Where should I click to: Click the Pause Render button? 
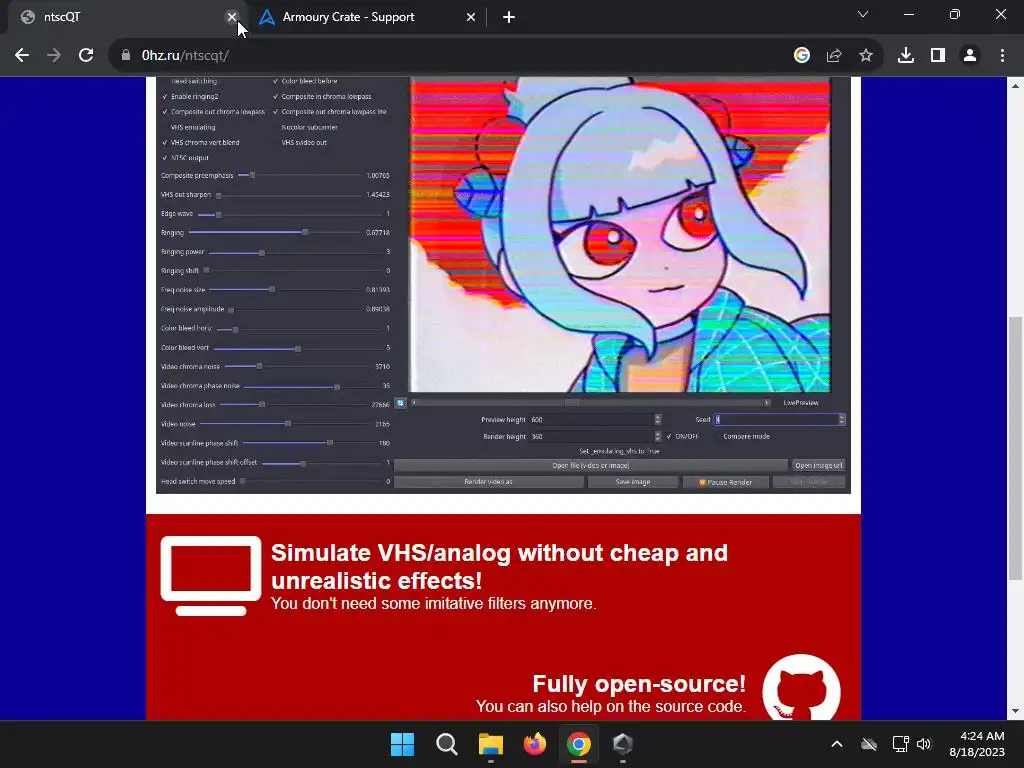(726, 482)
